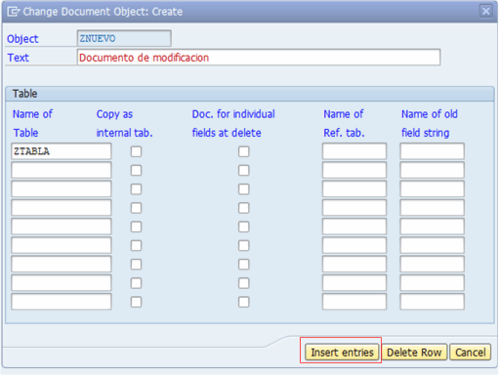Click the Text field 'Documento de modificacion'
This screenshot has height=375, width=500.
(x=259, y=57)
